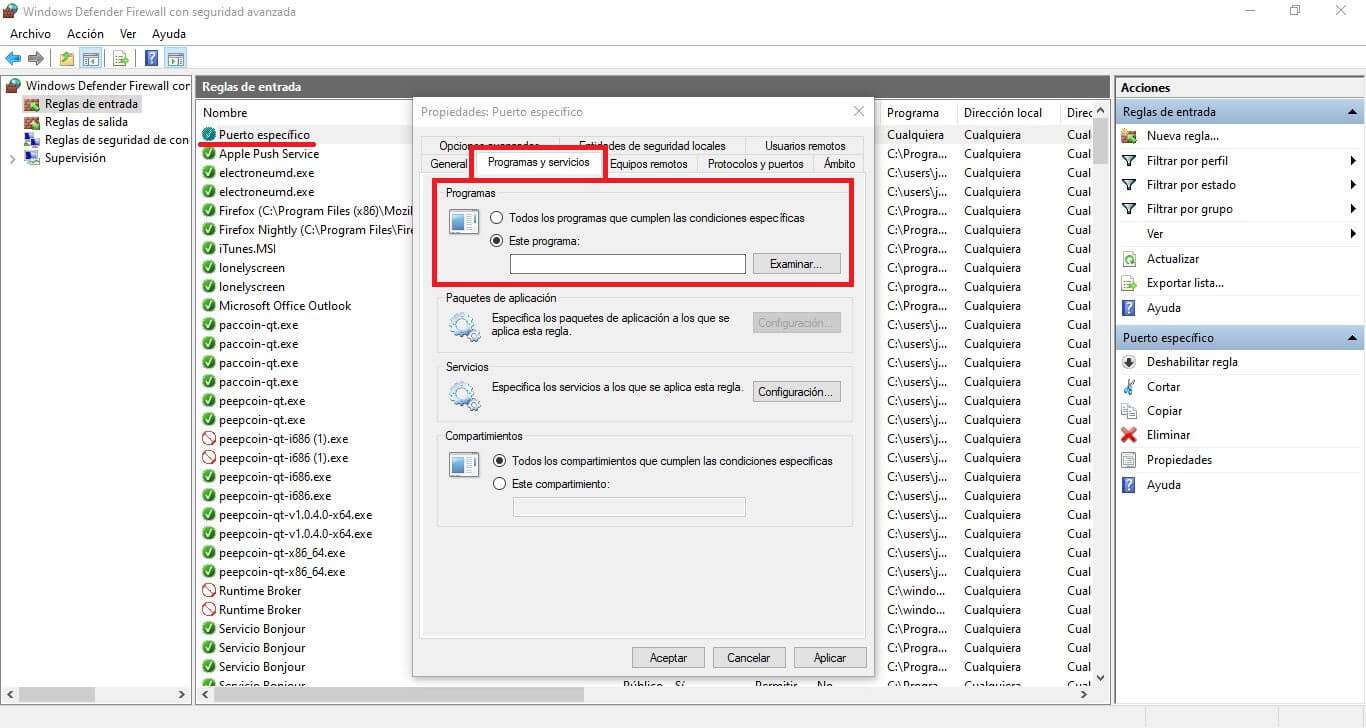Click the Cortar scissors icon
This screenshot has height=728, width=1366.
click(1129, 387)
